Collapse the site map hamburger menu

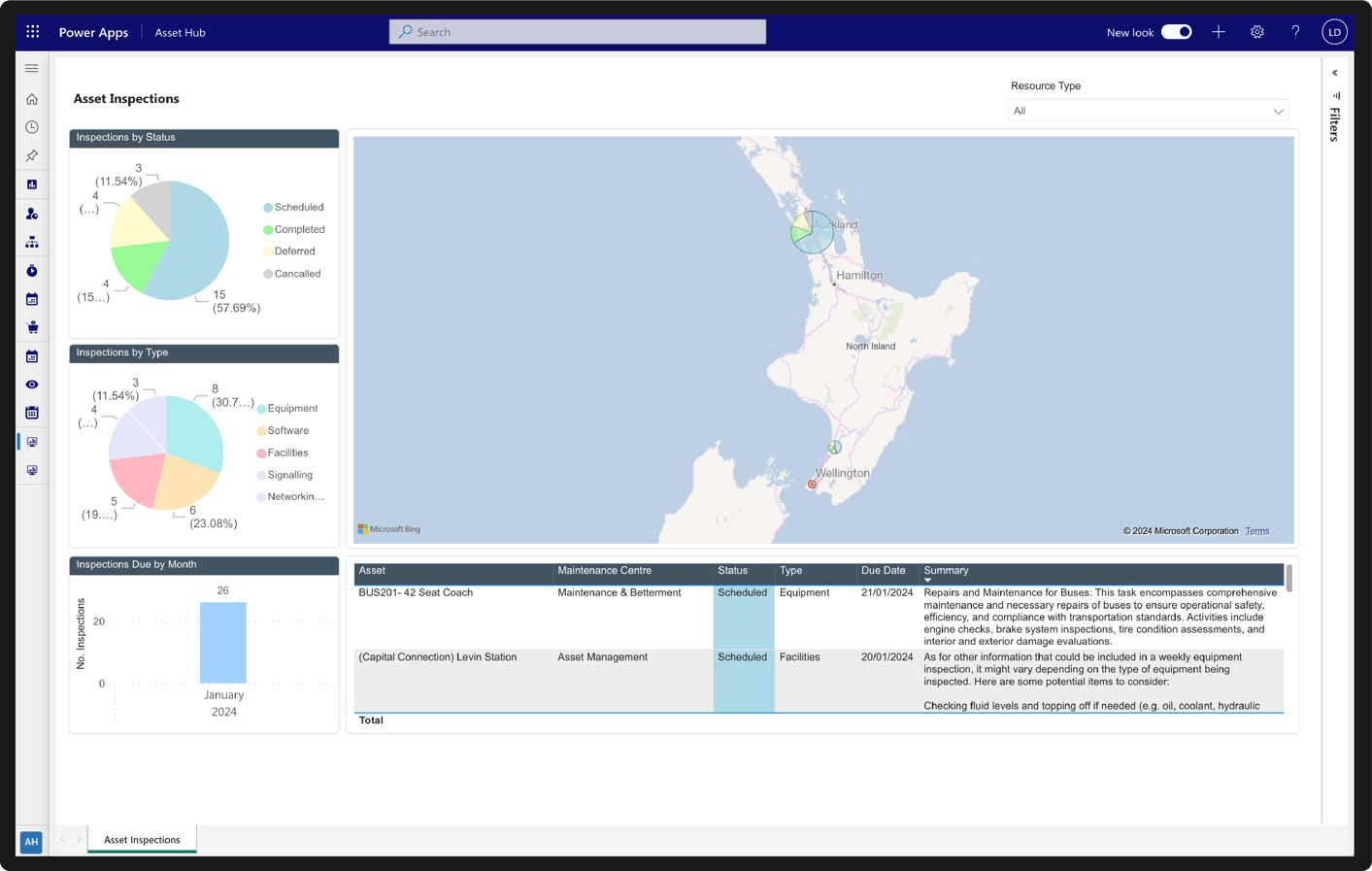click(x=32, y=69)
